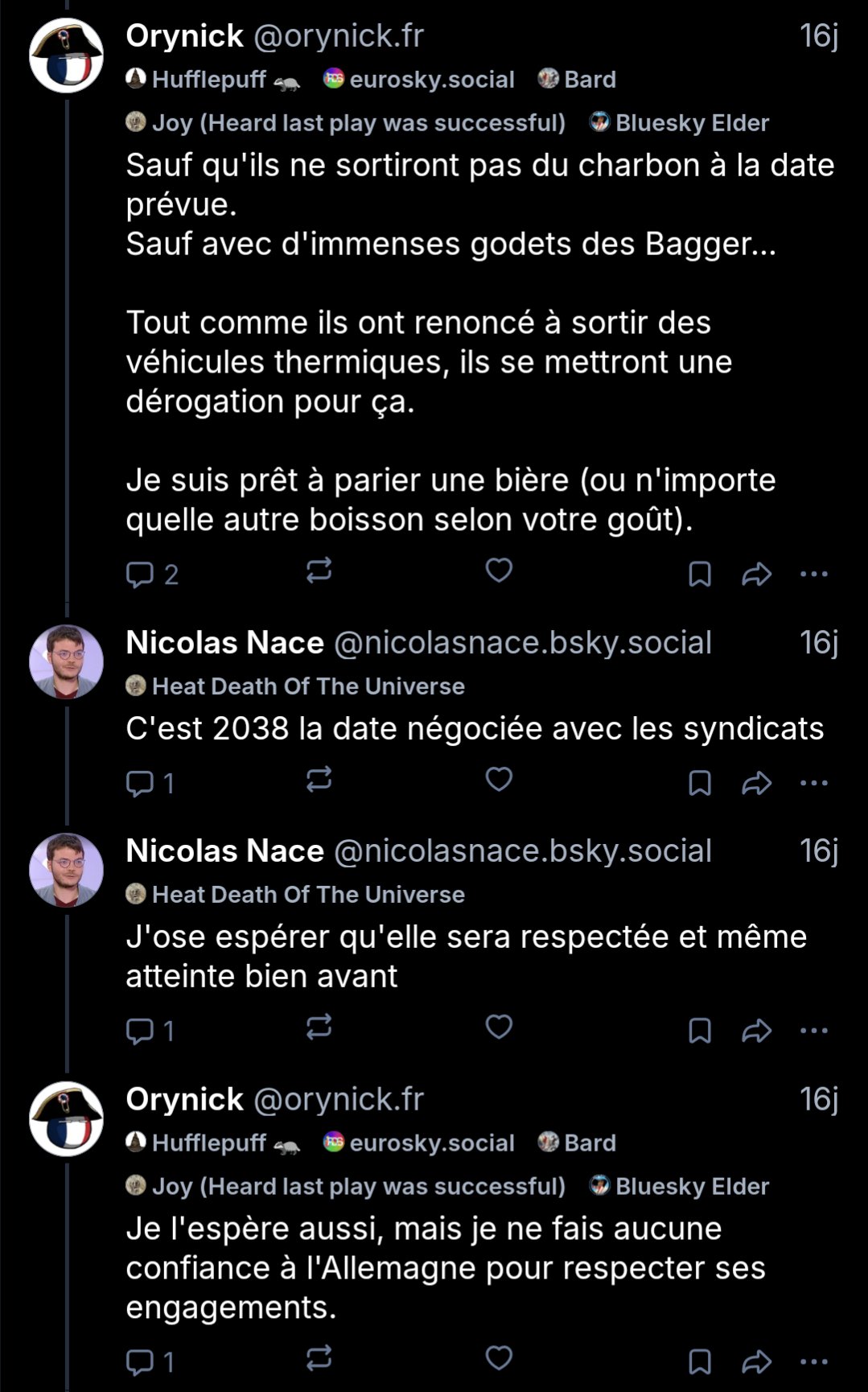
Task: Like Orynick's post about betting a beer
Action: [x=499, y=571]
